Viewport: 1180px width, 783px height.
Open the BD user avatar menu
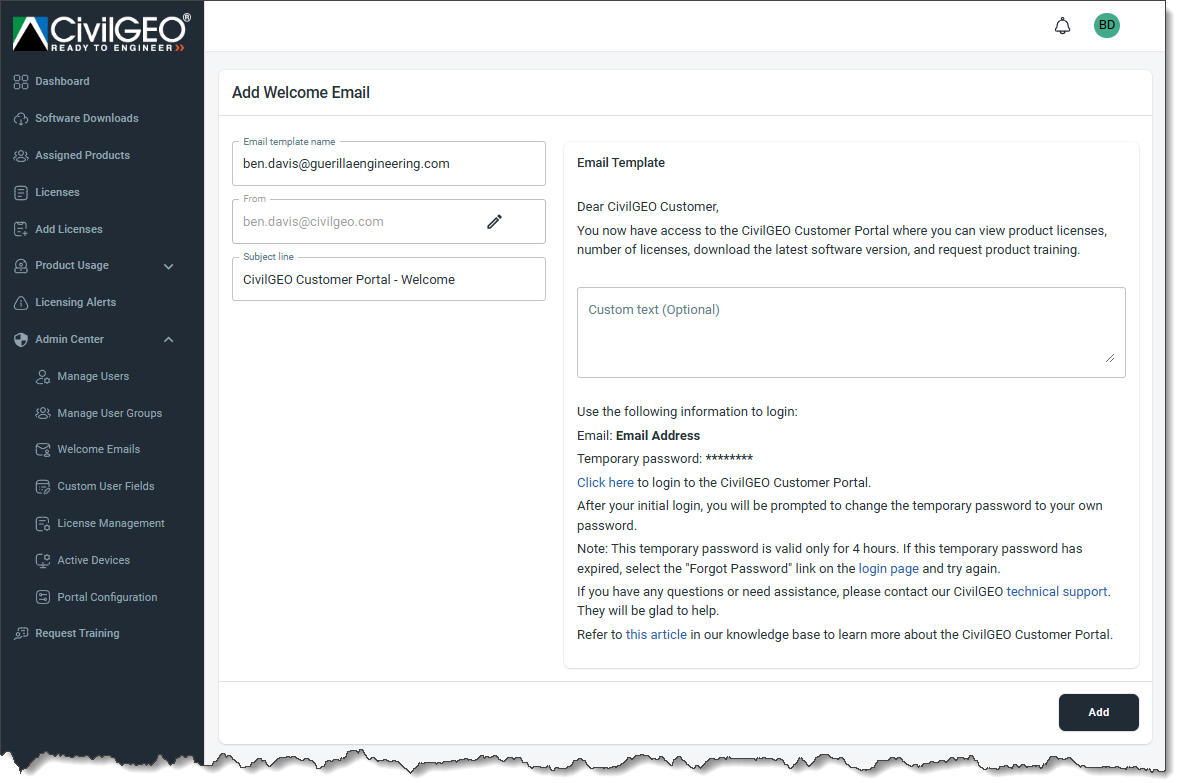[1106, 25]
